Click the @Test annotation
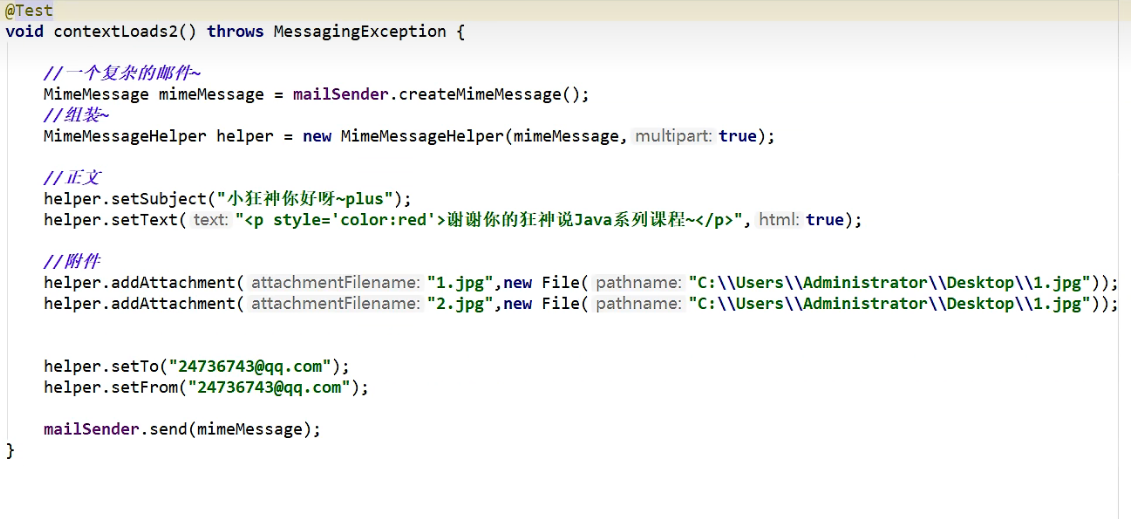This screenshot has width=1131, height=519. pyautogui.click(x=29, y=11)
